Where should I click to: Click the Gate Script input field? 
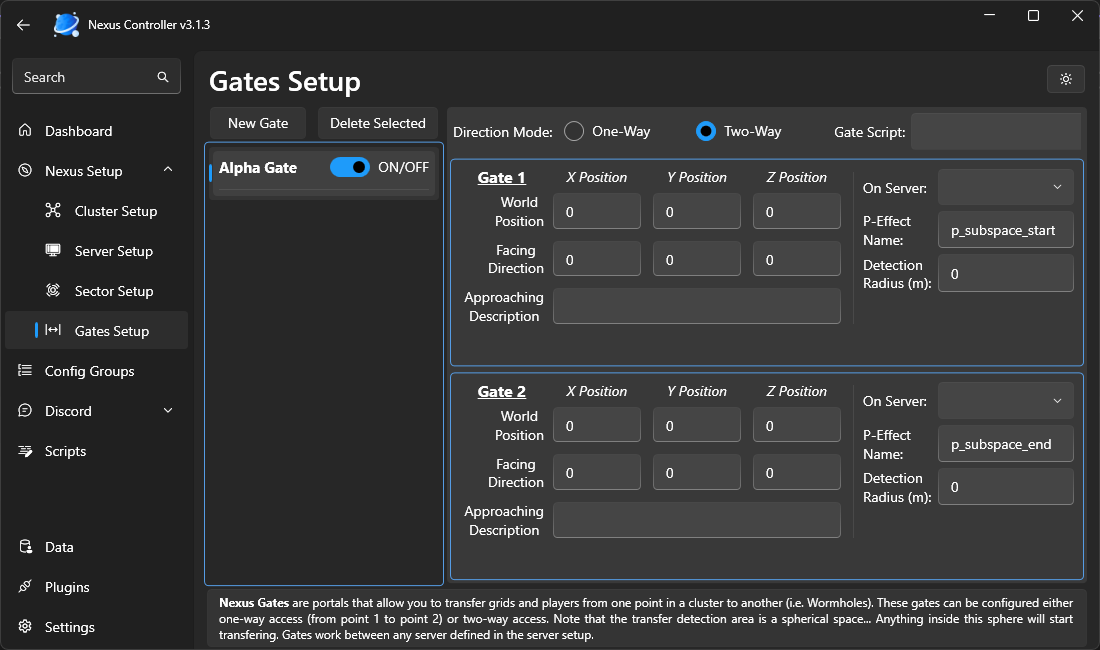tap(995, 131)
